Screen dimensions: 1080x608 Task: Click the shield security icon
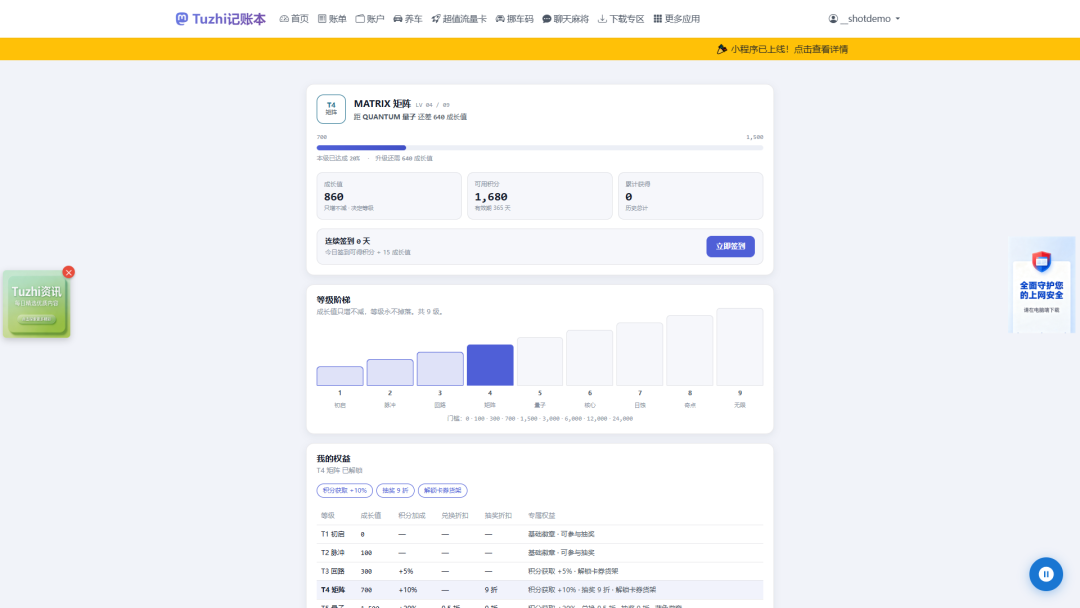[x=1041, y=262]
